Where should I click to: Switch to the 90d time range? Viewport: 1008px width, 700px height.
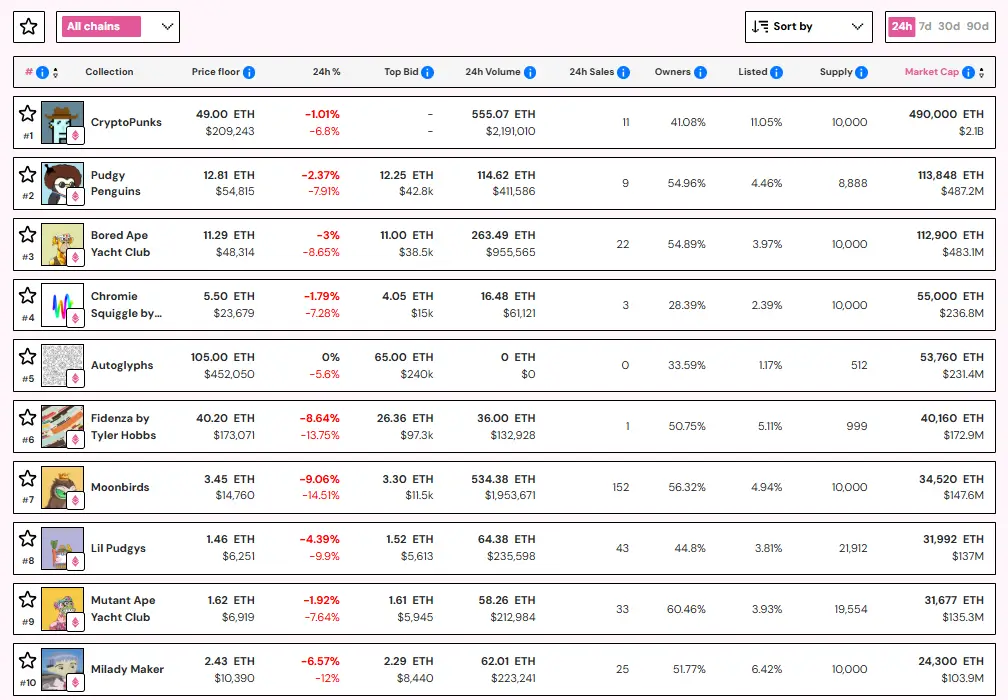point(977,26)
